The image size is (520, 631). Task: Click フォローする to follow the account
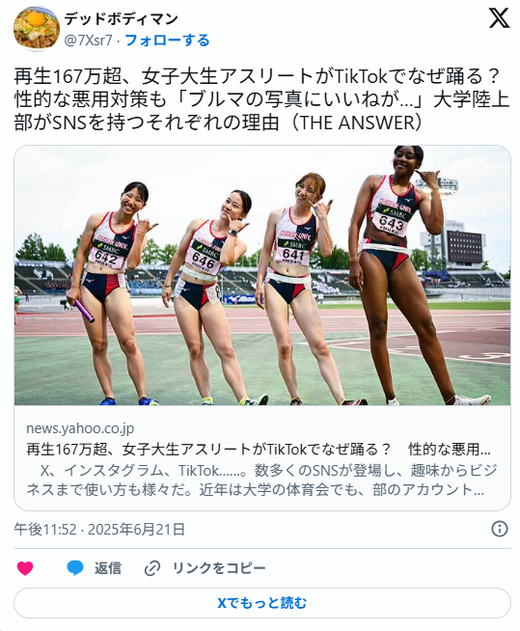pyautogui.click(x=167, y=40)
